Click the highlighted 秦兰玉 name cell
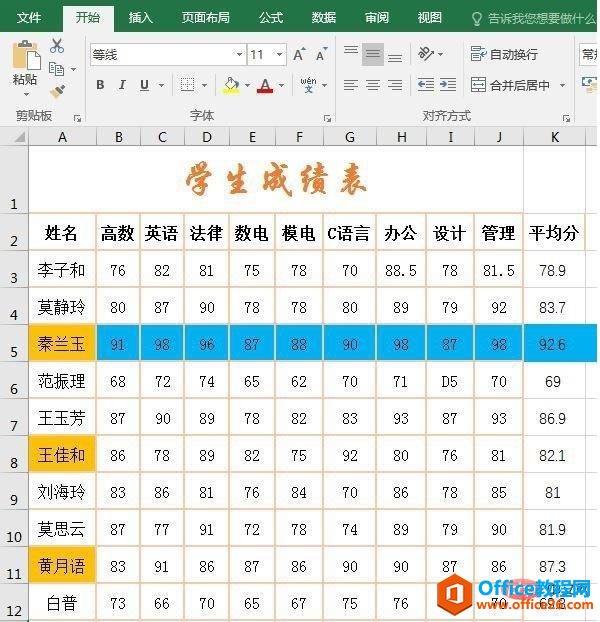Screen dimensions: 600x622 coord(62,344)
